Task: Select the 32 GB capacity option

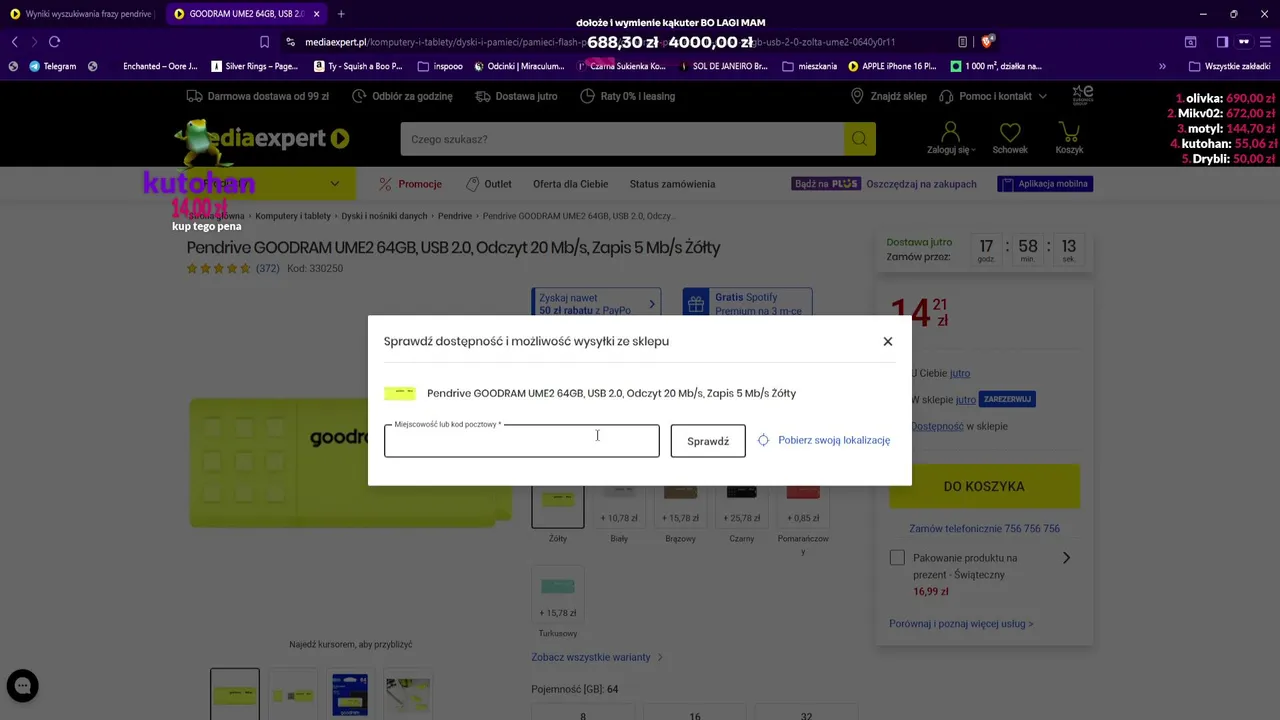Action: coord(806,713)
